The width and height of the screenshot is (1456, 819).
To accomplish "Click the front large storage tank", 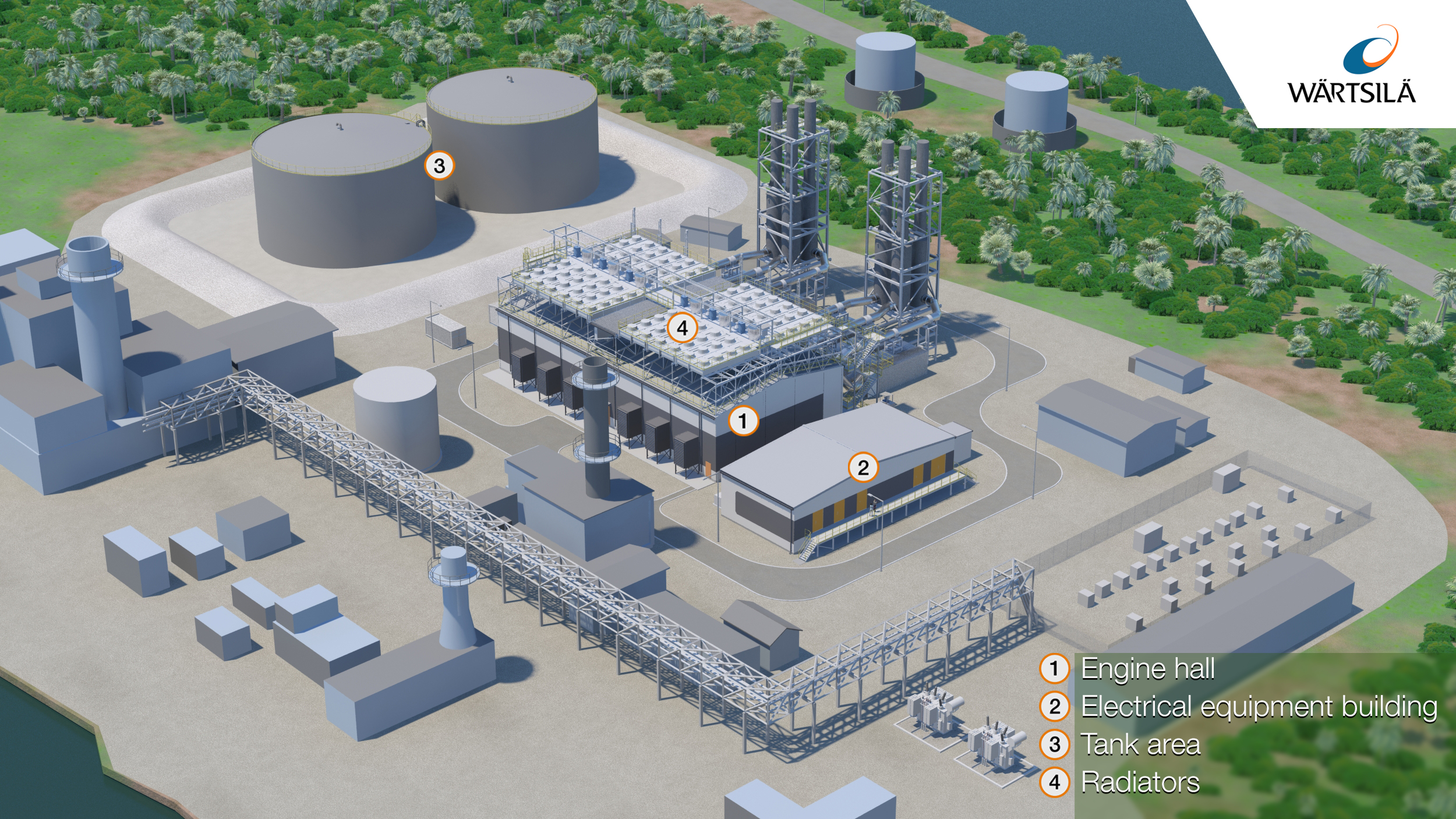I will tap(344, 192).
